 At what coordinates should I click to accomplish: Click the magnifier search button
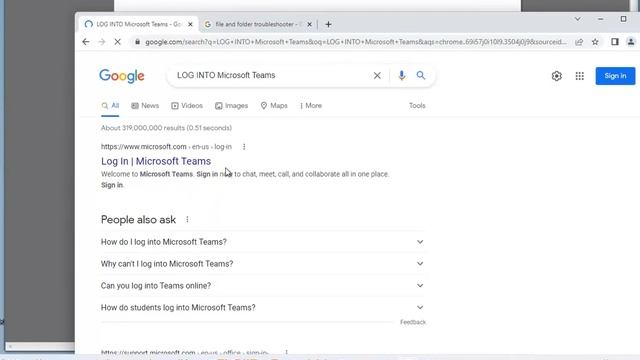(421, 76)
